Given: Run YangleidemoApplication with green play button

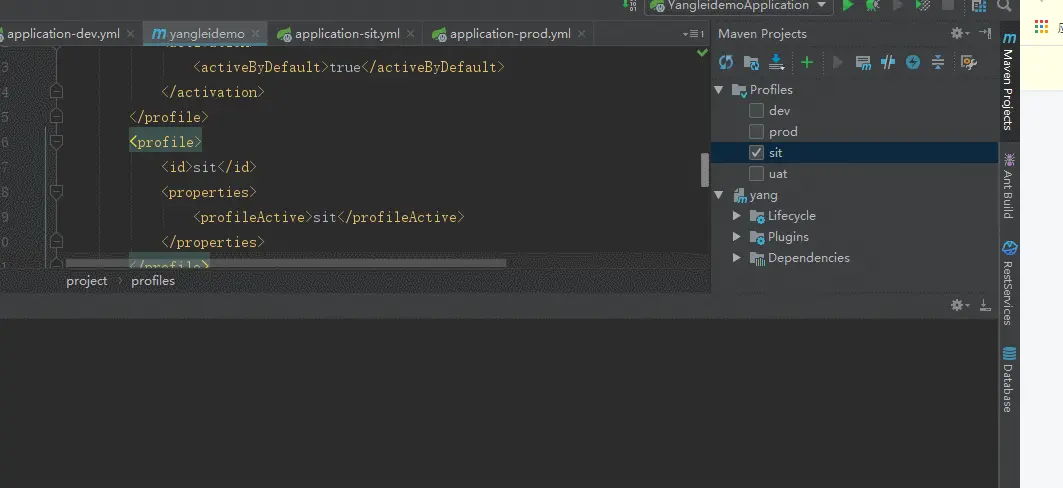Looking at the screenshot, I should tap(847, 5).
